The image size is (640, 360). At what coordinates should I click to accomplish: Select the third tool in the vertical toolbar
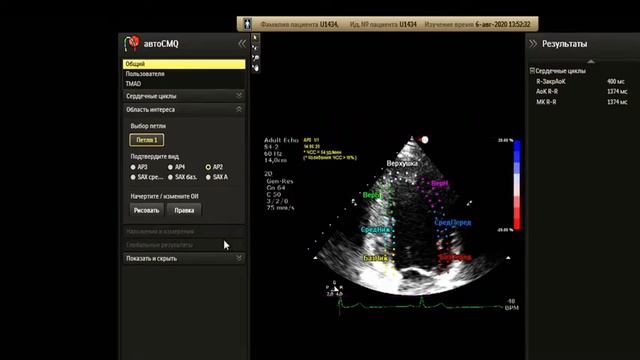[x=256, y=58]
